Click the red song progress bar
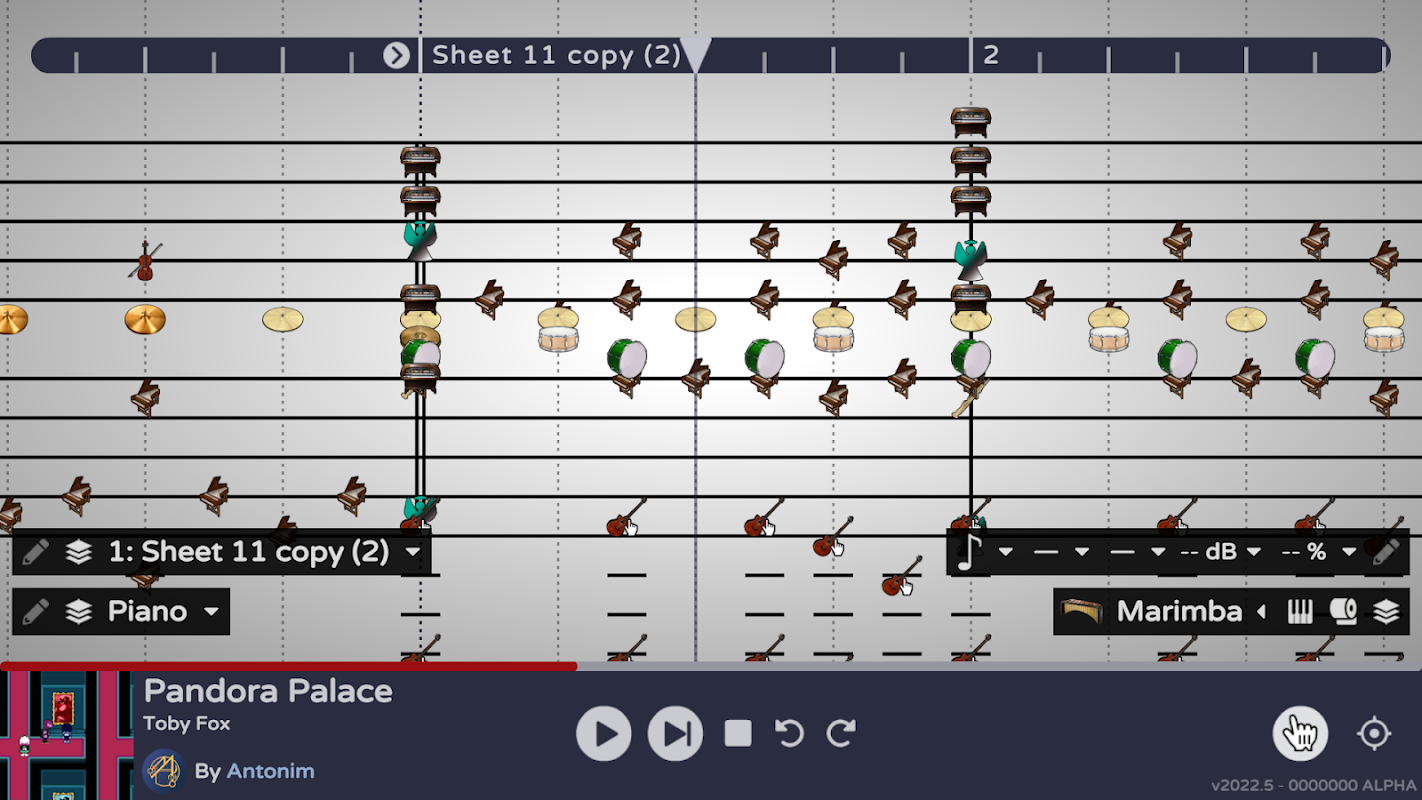The image size is (1422, 800). click(x=289, y=666)
